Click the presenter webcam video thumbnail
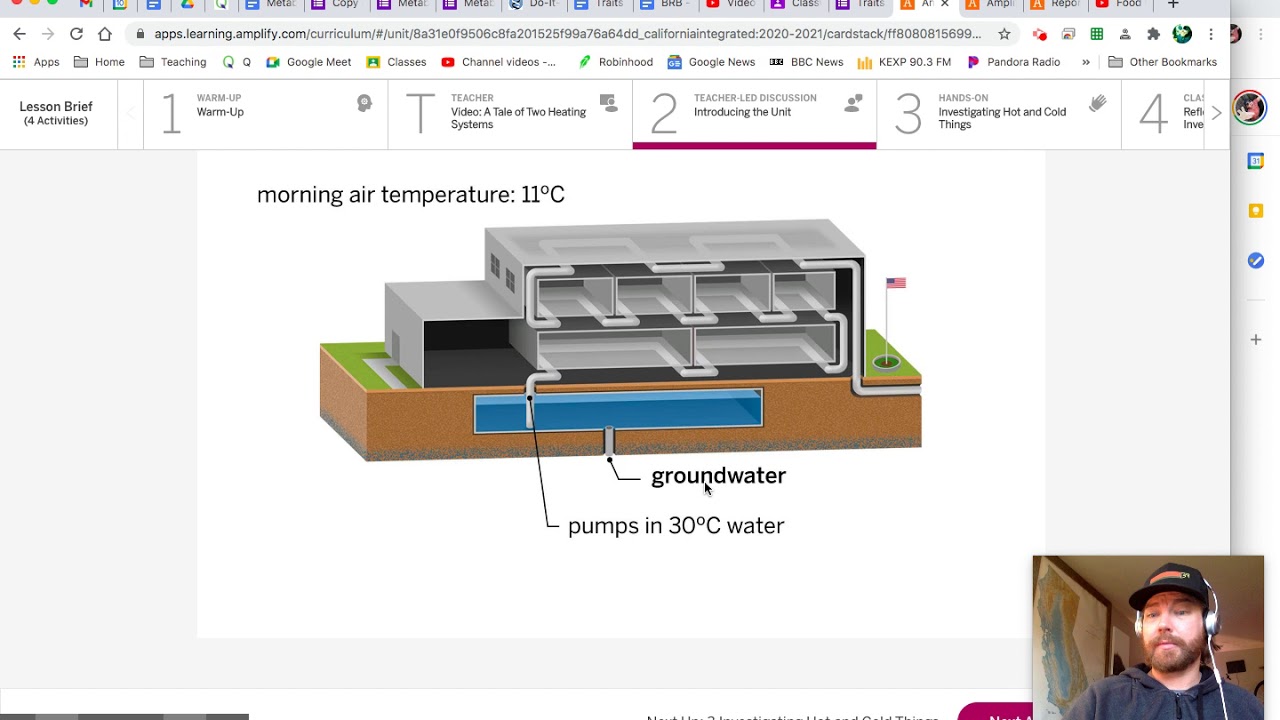This screenshot has width=1280, height=720. (1148, 637)
